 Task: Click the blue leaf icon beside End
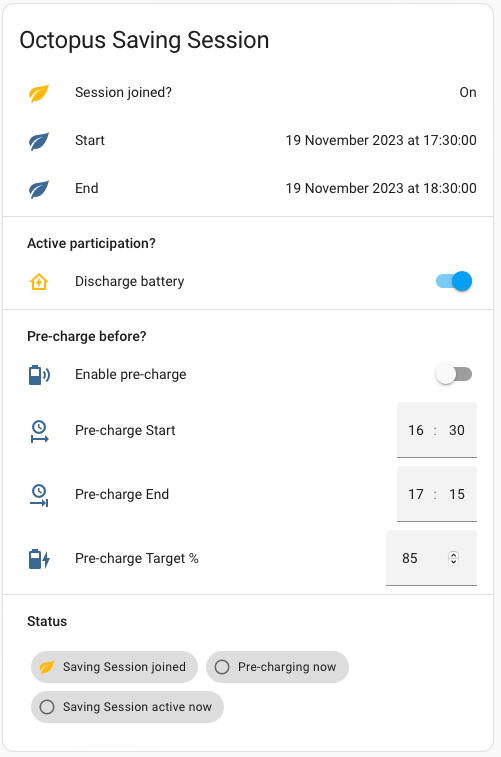[39, 188]
